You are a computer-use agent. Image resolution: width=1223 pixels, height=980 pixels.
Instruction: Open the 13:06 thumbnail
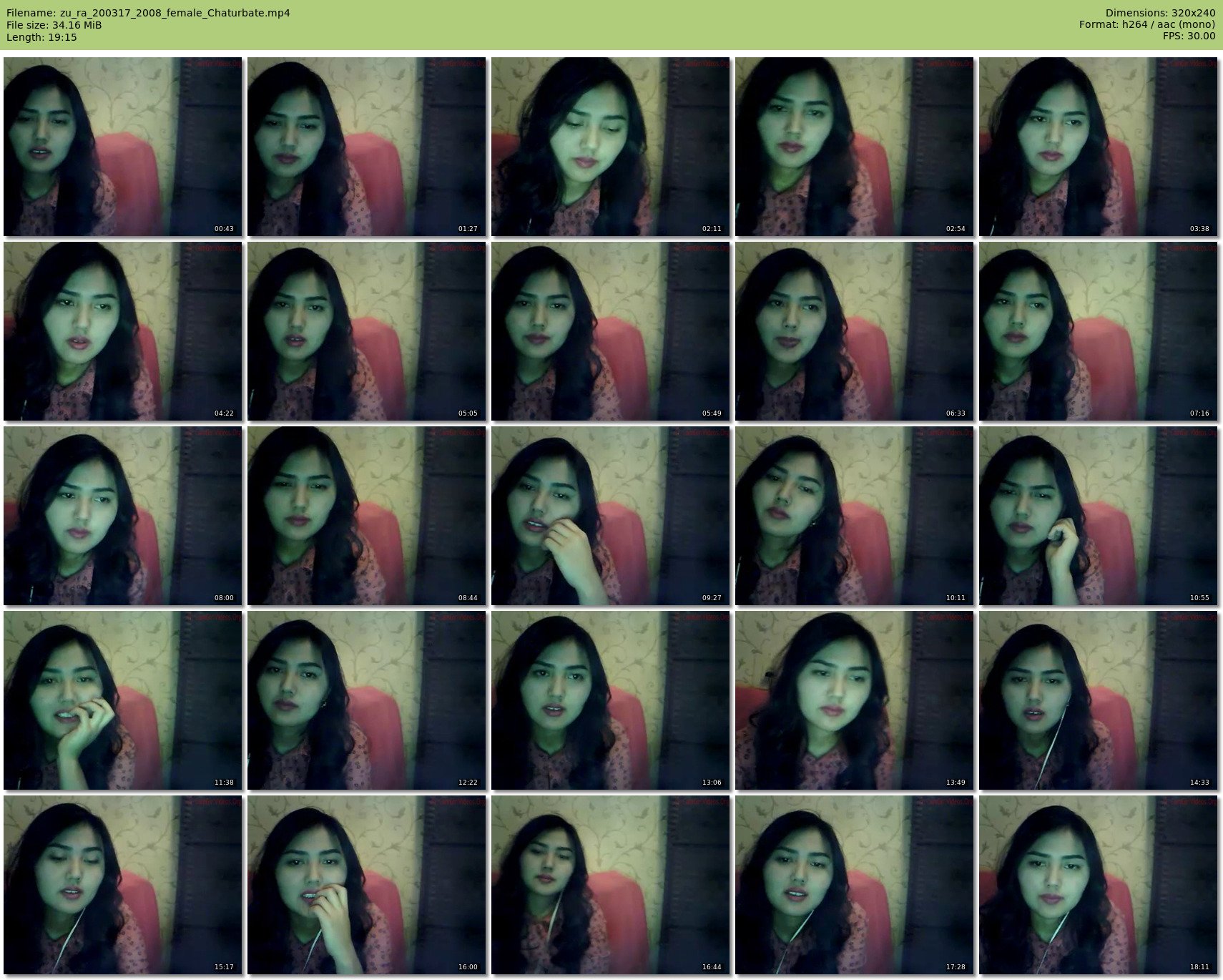610,700
